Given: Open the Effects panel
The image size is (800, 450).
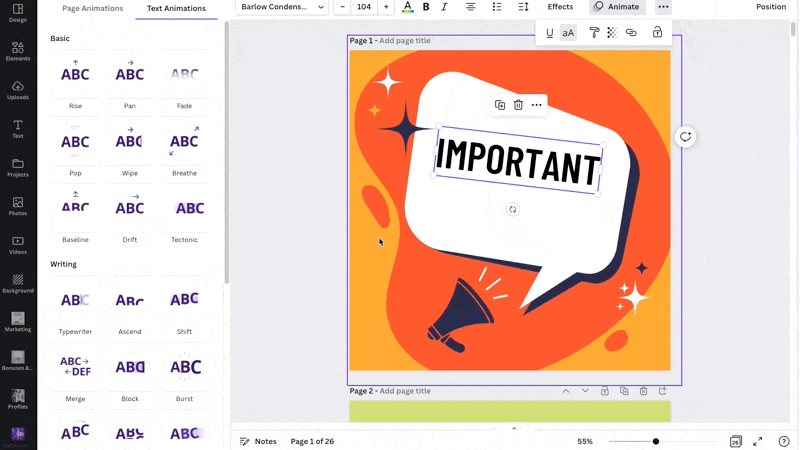Looking at the screenshot, I should click(560, 7).
